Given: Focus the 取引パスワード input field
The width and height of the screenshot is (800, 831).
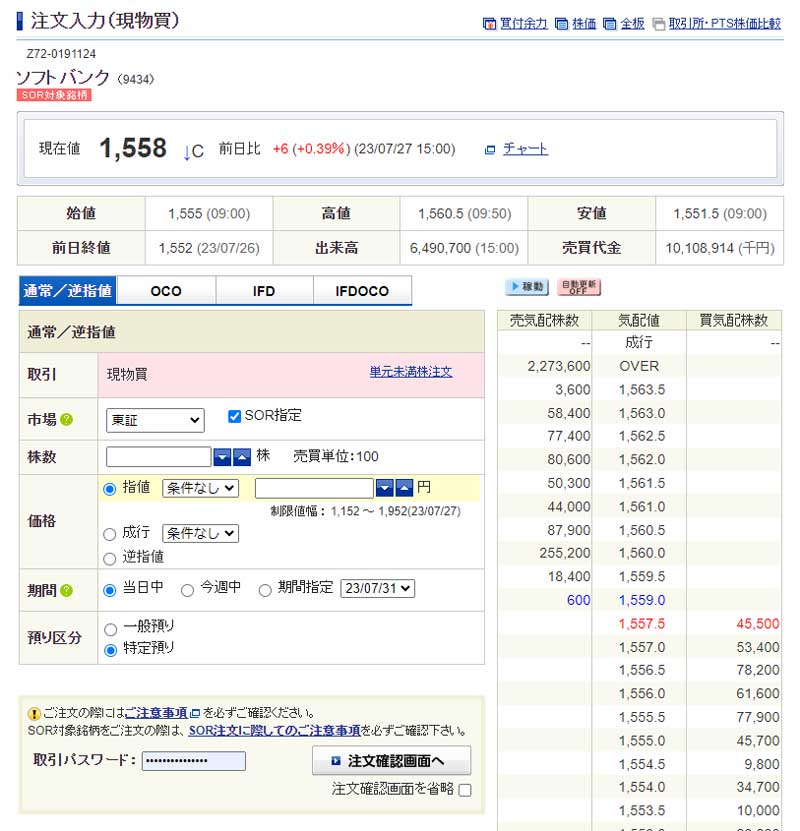Looking at the screenshot, I should (194, 761).
